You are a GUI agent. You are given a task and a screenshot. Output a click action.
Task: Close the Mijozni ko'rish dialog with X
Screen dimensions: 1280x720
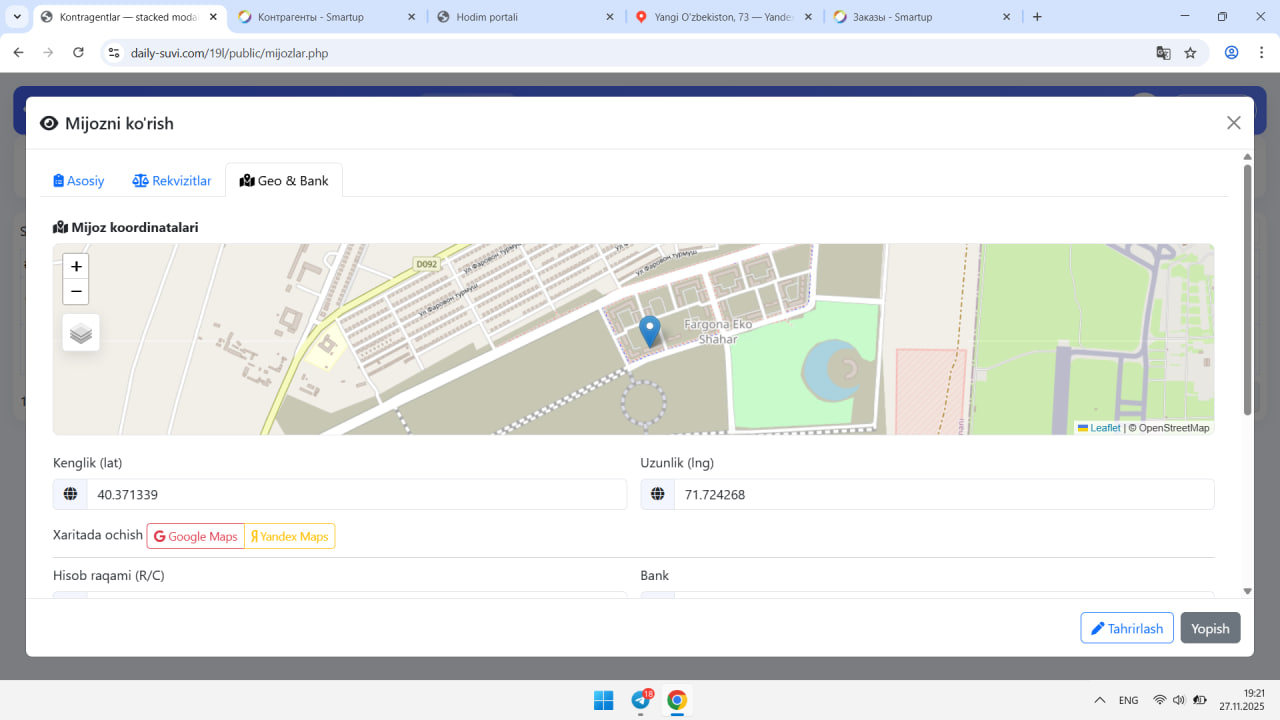[1233, 123]
